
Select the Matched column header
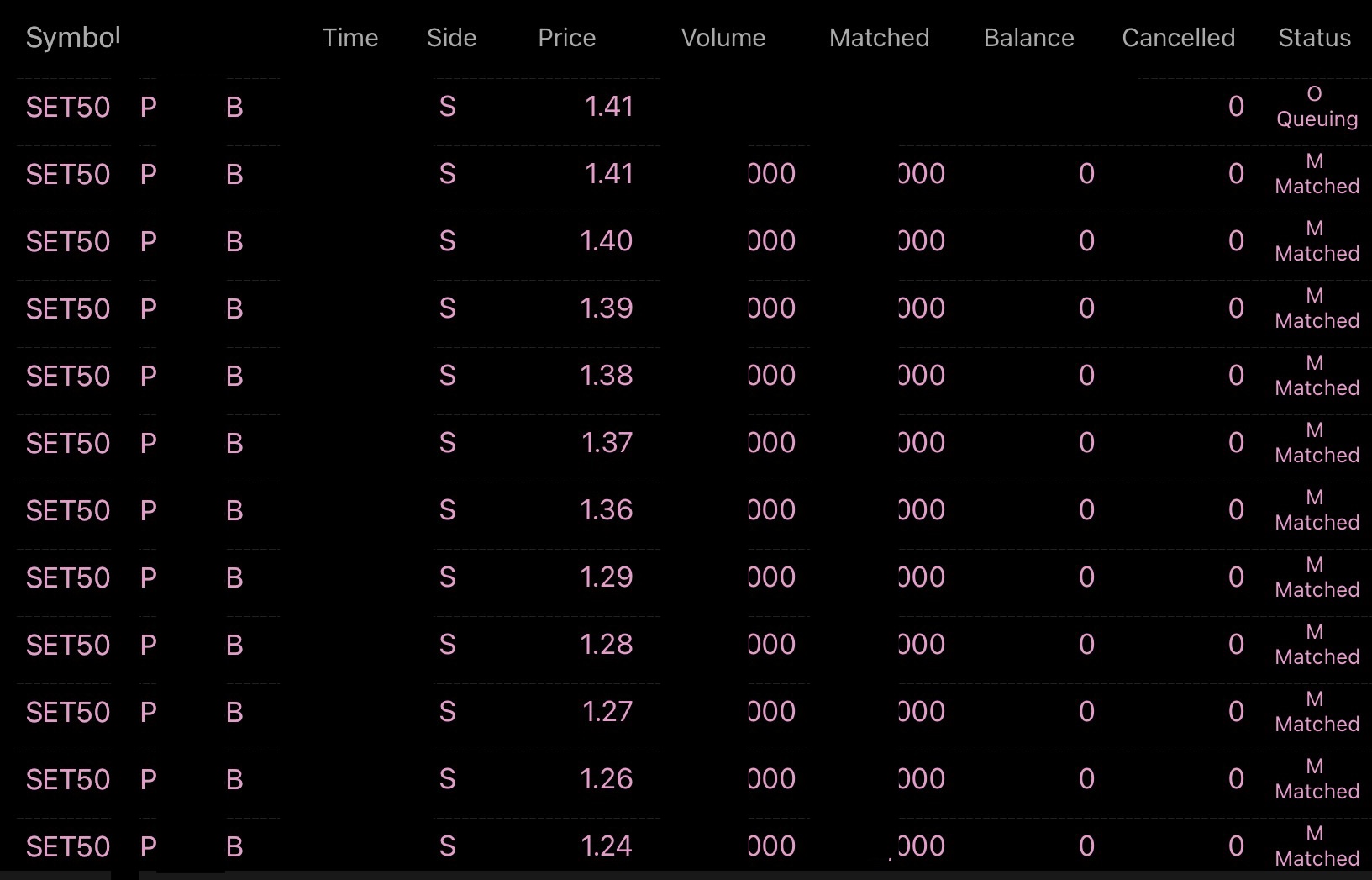(x=879, y=38)
